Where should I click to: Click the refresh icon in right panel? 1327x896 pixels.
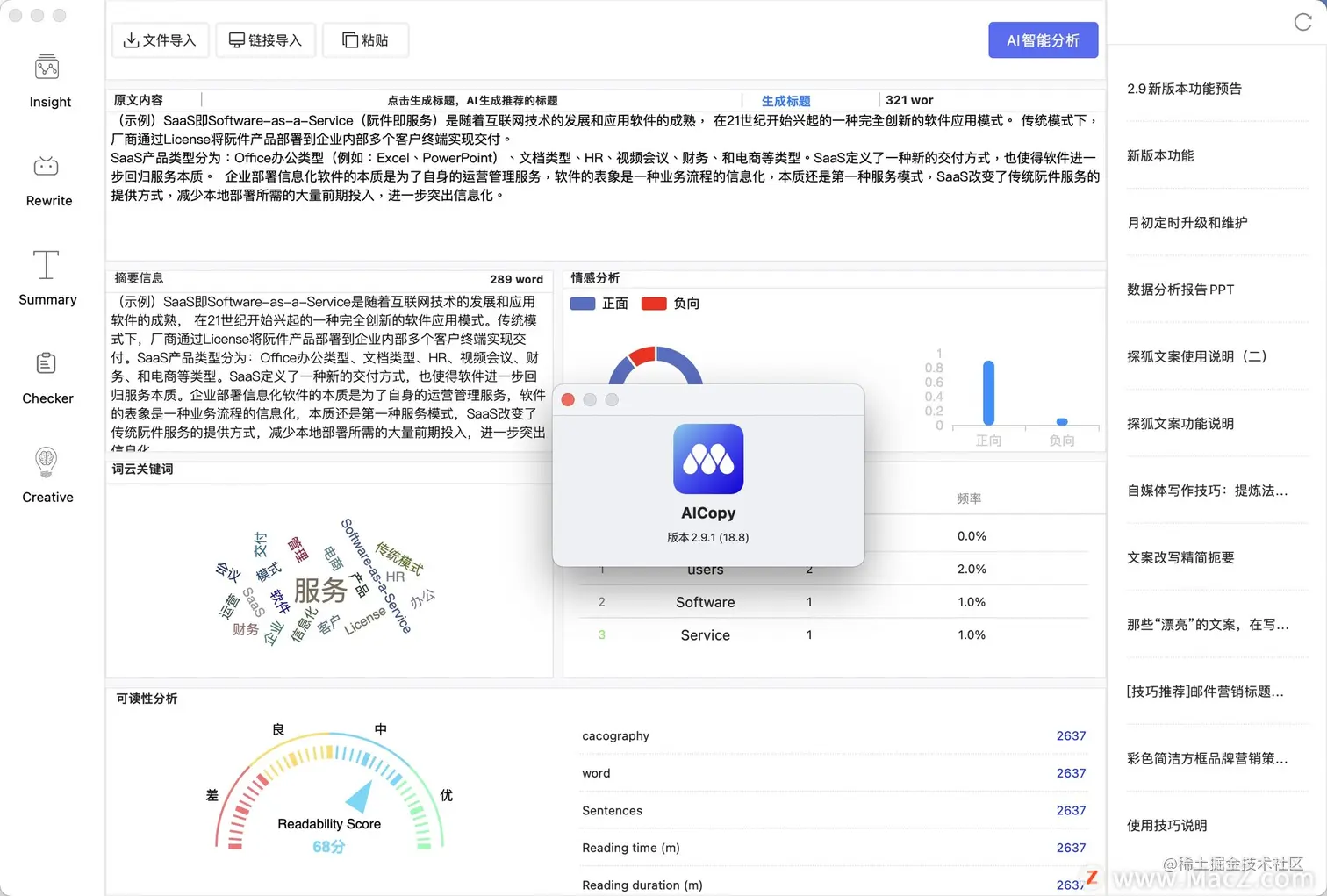[x=1302, y=22]
